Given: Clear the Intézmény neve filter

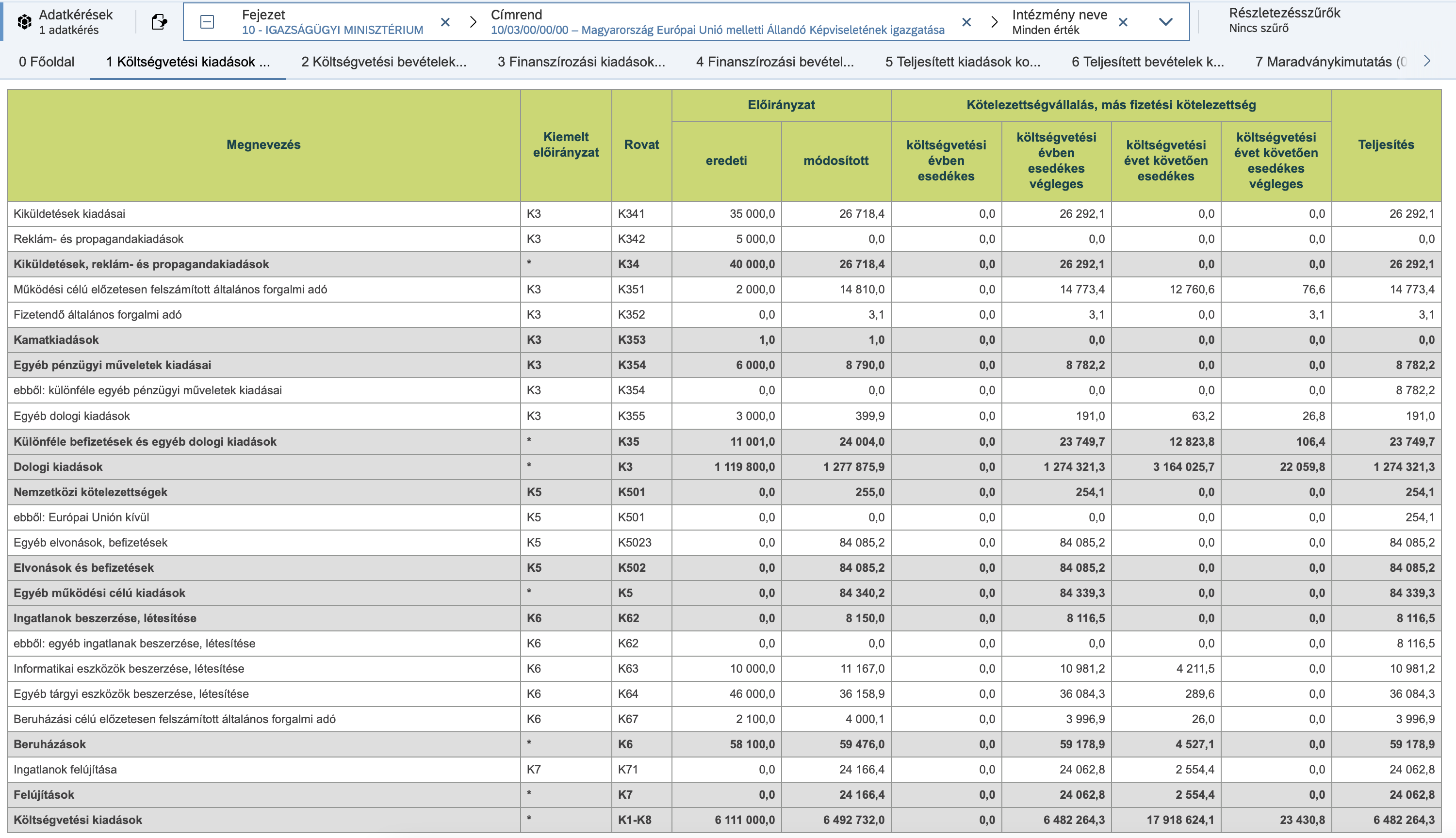Looking at the screenshot, I should 1123,22.
